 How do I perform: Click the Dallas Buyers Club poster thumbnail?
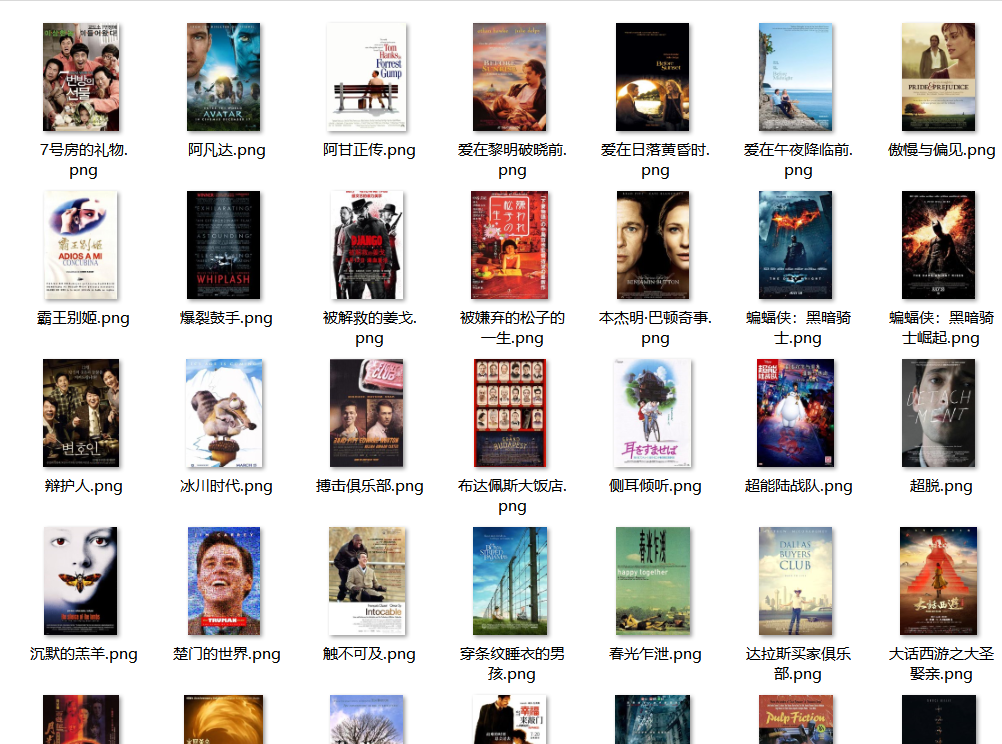[x=796, y=581]
